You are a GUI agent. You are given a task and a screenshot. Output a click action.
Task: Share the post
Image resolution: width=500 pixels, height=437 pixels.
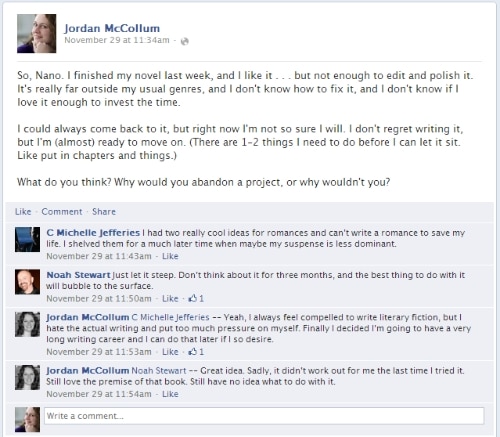tap(104, 212)
